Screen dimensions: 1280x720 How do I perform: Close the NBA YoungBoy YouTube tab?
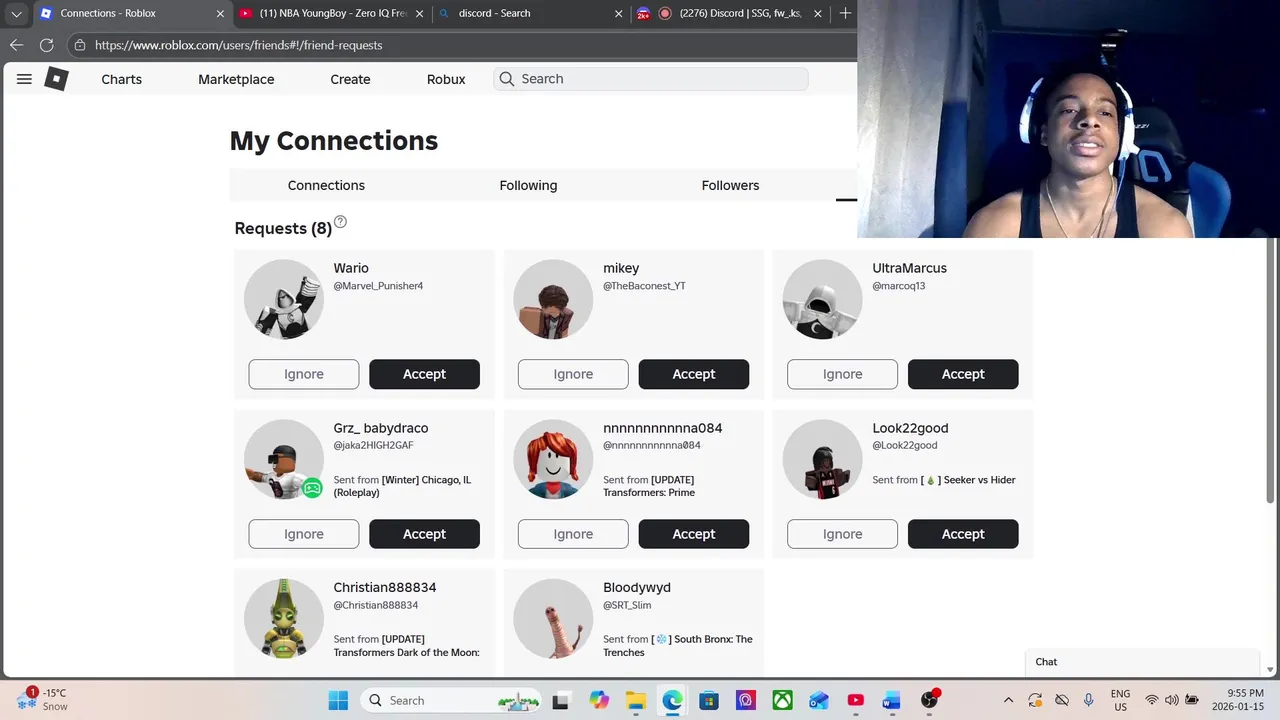419,13
